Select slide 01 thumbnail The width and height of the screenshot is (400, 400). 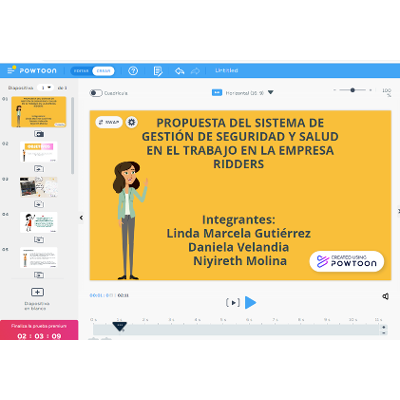(39, 112)
